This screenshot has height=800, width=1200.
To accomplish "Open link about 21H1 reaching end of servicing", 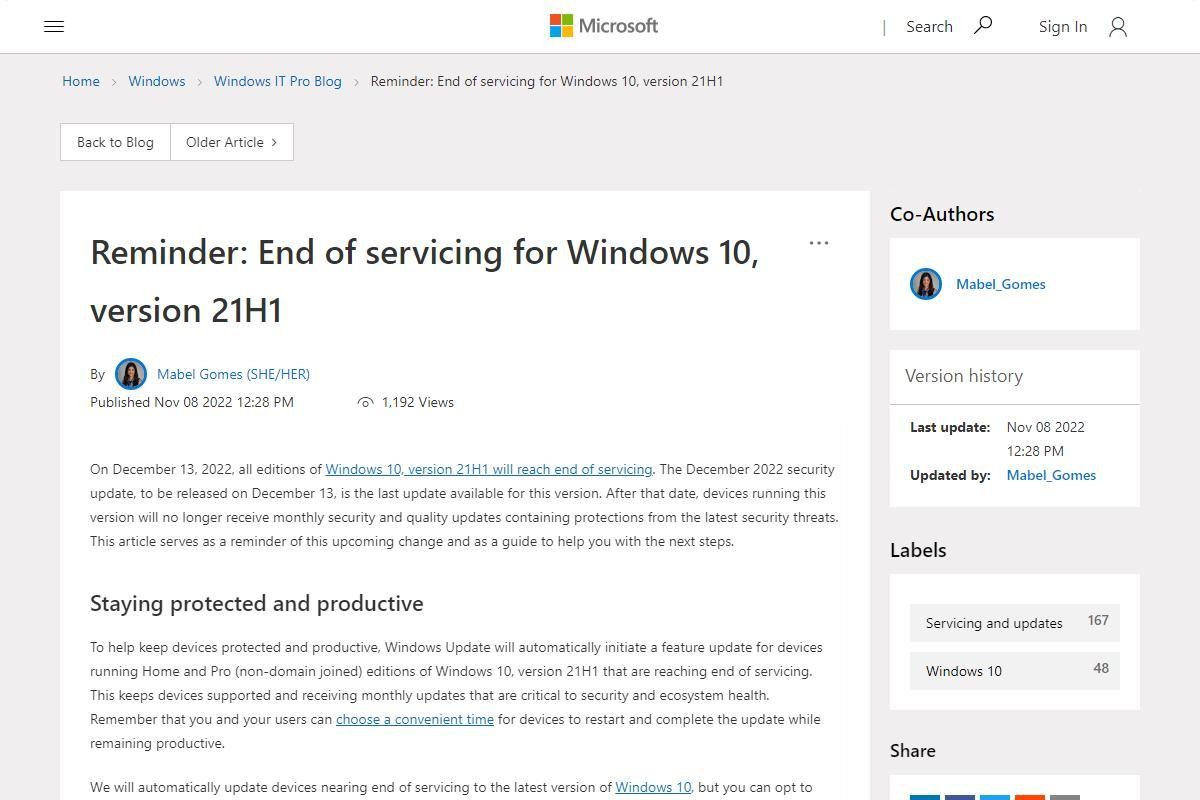I will click(x=489, y=469).
